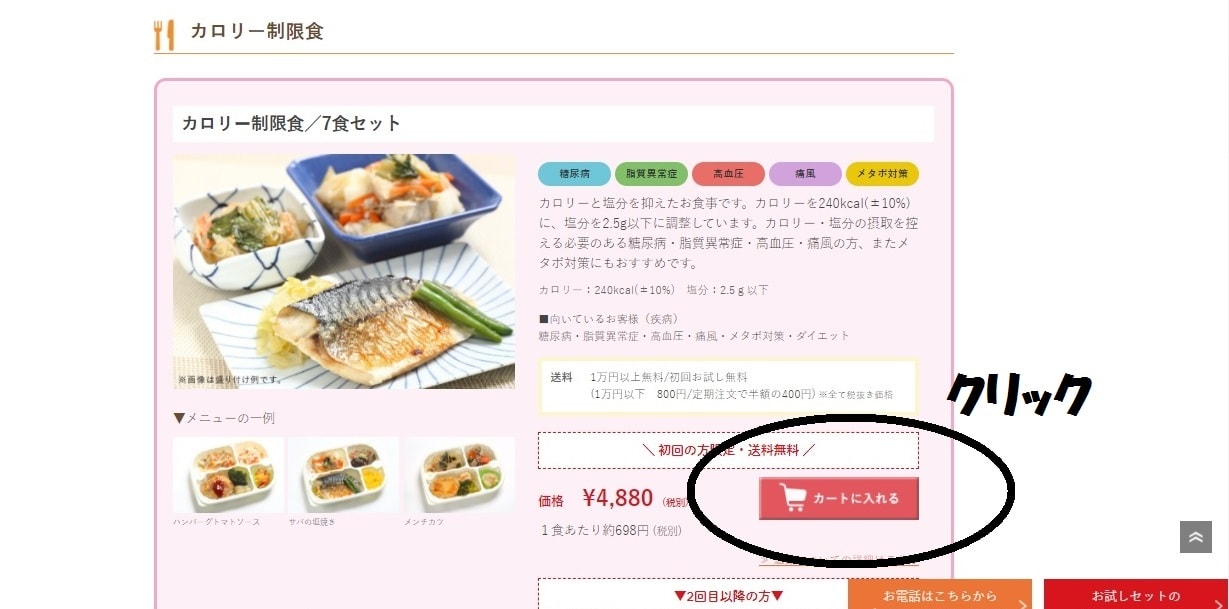
Task: Click the fork and knife icon beside カロリー制限食
Action: [x=164, y=34]
